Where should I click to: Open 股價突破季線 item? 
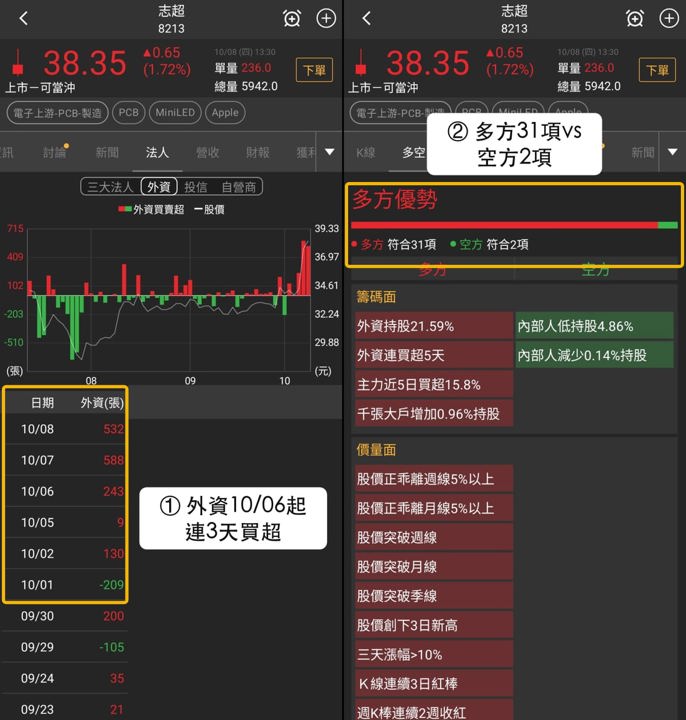tap(433, 596)
